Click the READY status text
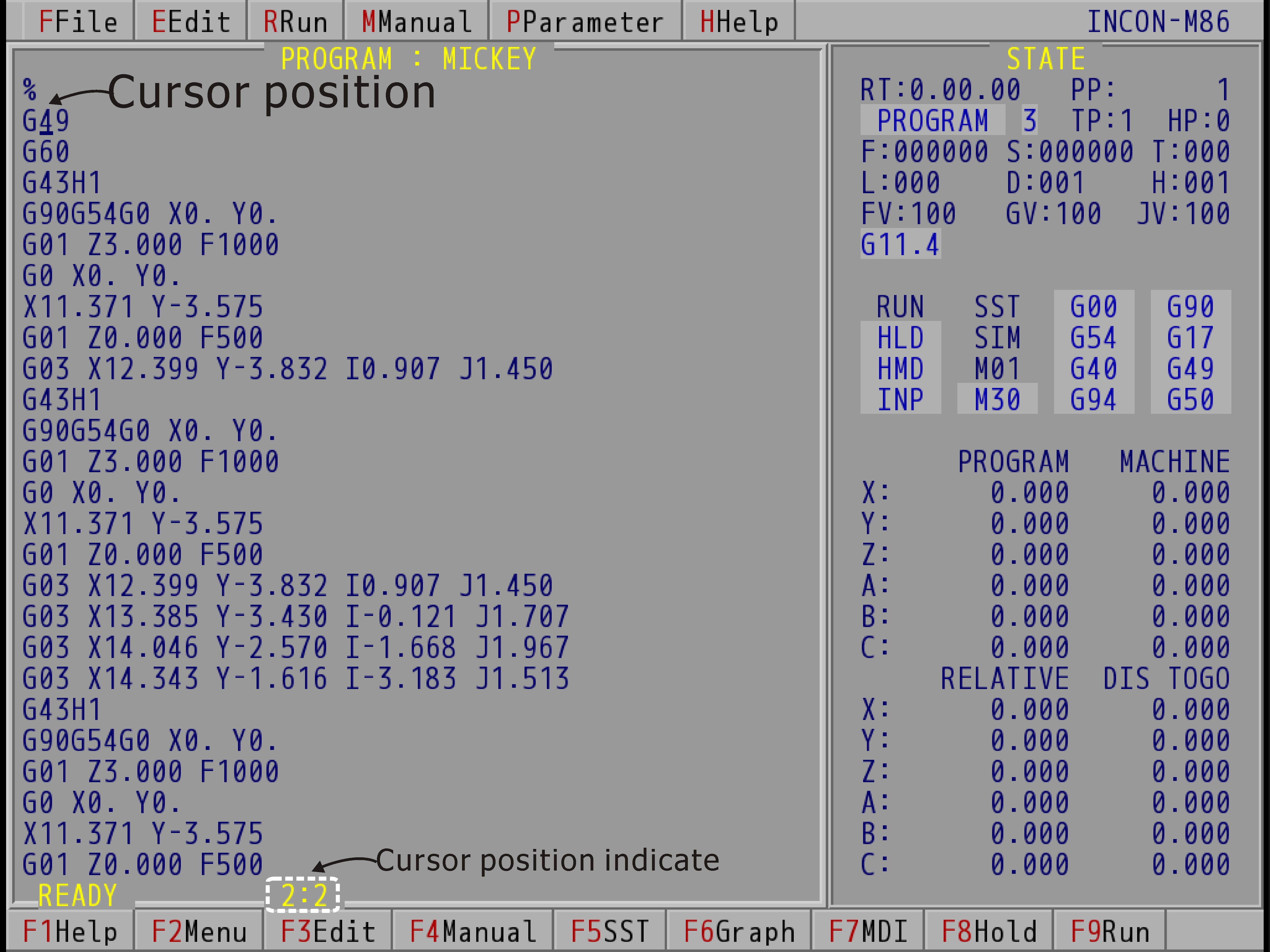 pyautogui.click(x=77, y=896)
